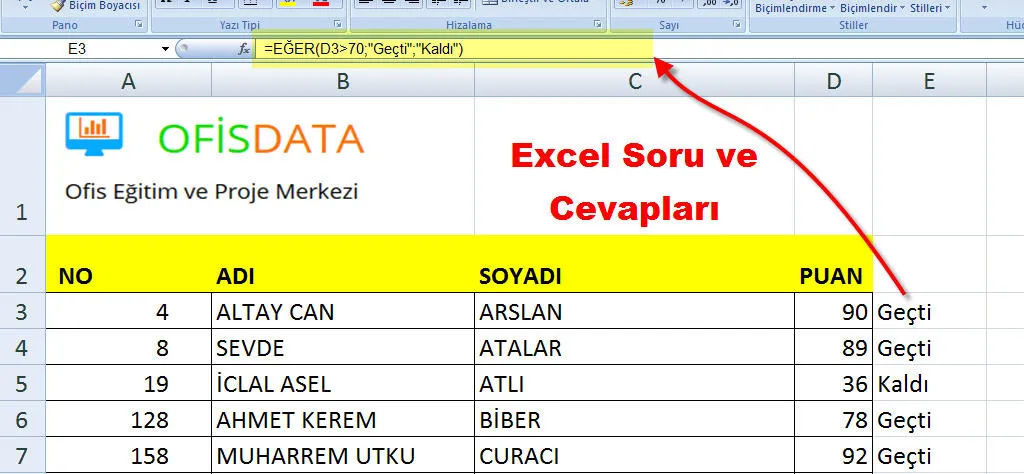
Task: Select column C header
Action: click(x=634, y=81)
